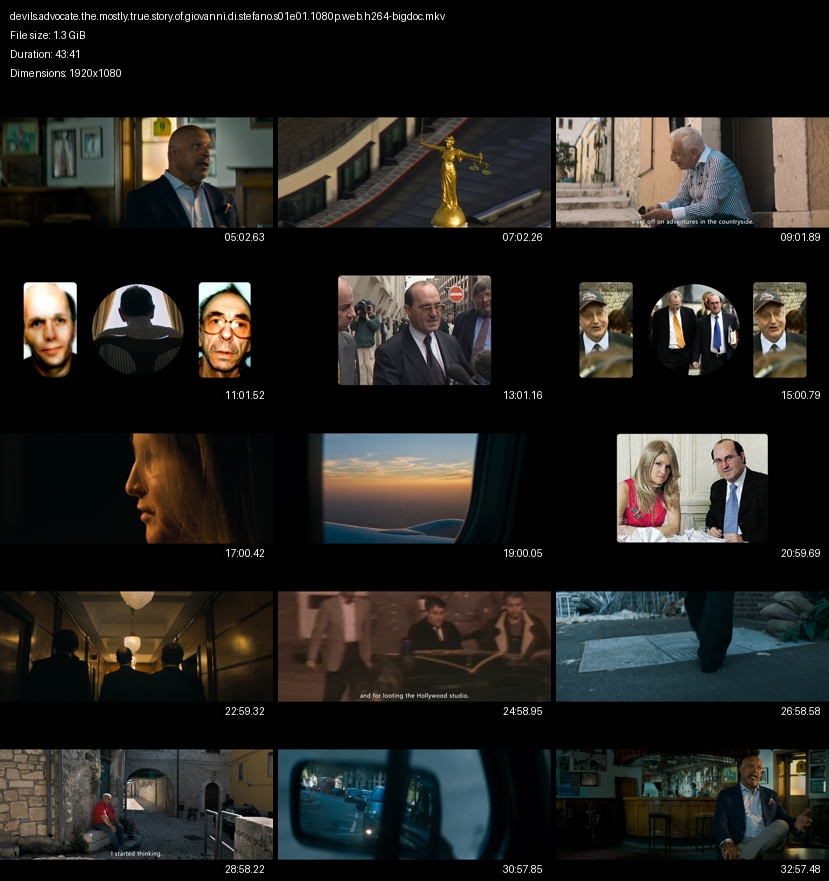This screenshot has height=881, width=829.
Task: Click the 19:00.05 timestamp label
Action: point(523,553)
